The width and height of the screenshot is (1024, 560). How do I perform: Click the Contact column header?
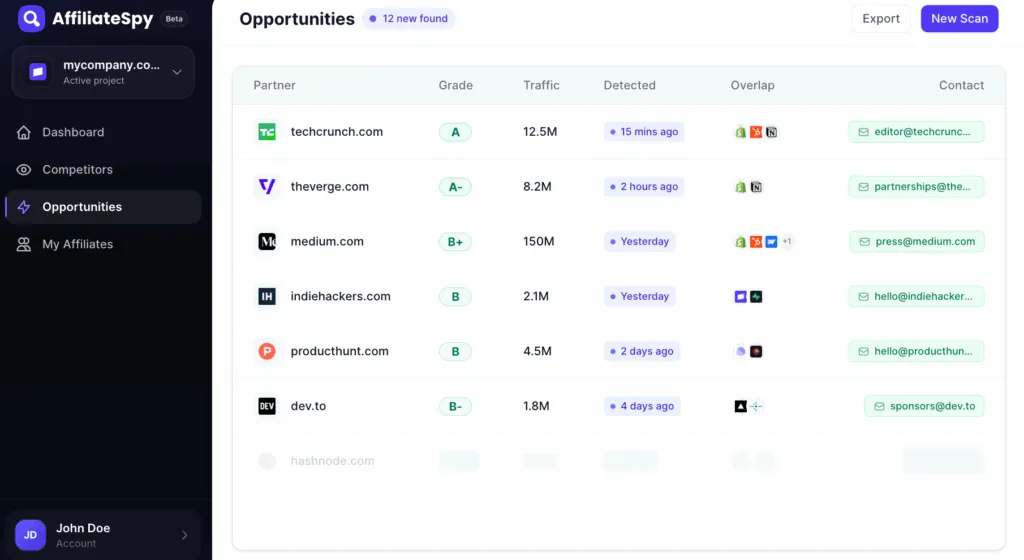(x=961, y=85)
